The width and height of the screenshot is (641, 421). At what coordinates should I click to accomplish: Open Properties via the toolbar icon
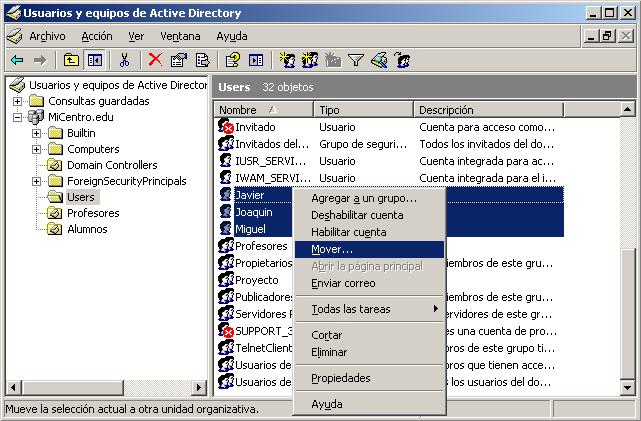[179, 60]
